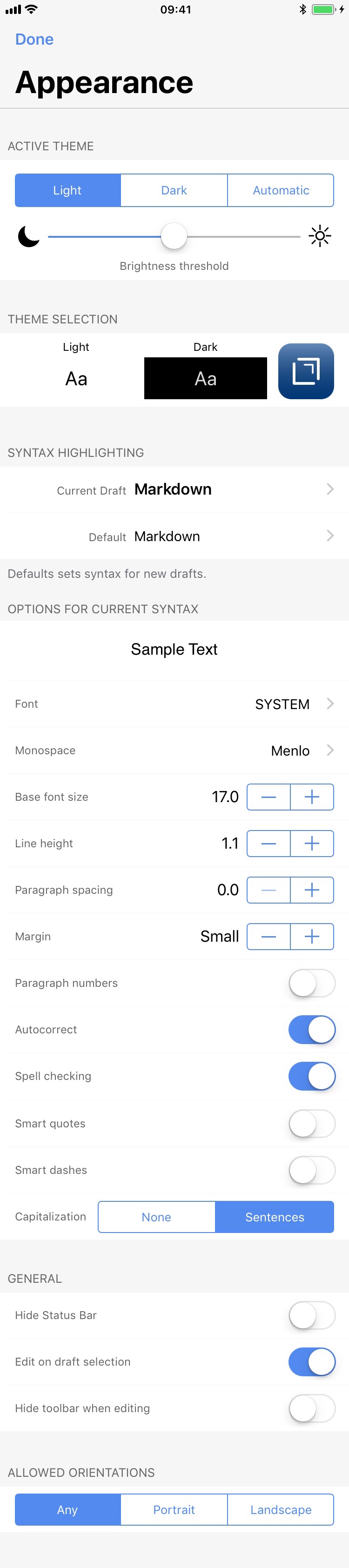The height and width of the screenshot is (1568, 349).
Task: Tap Done to close Appearance
Action: [34, 40]
